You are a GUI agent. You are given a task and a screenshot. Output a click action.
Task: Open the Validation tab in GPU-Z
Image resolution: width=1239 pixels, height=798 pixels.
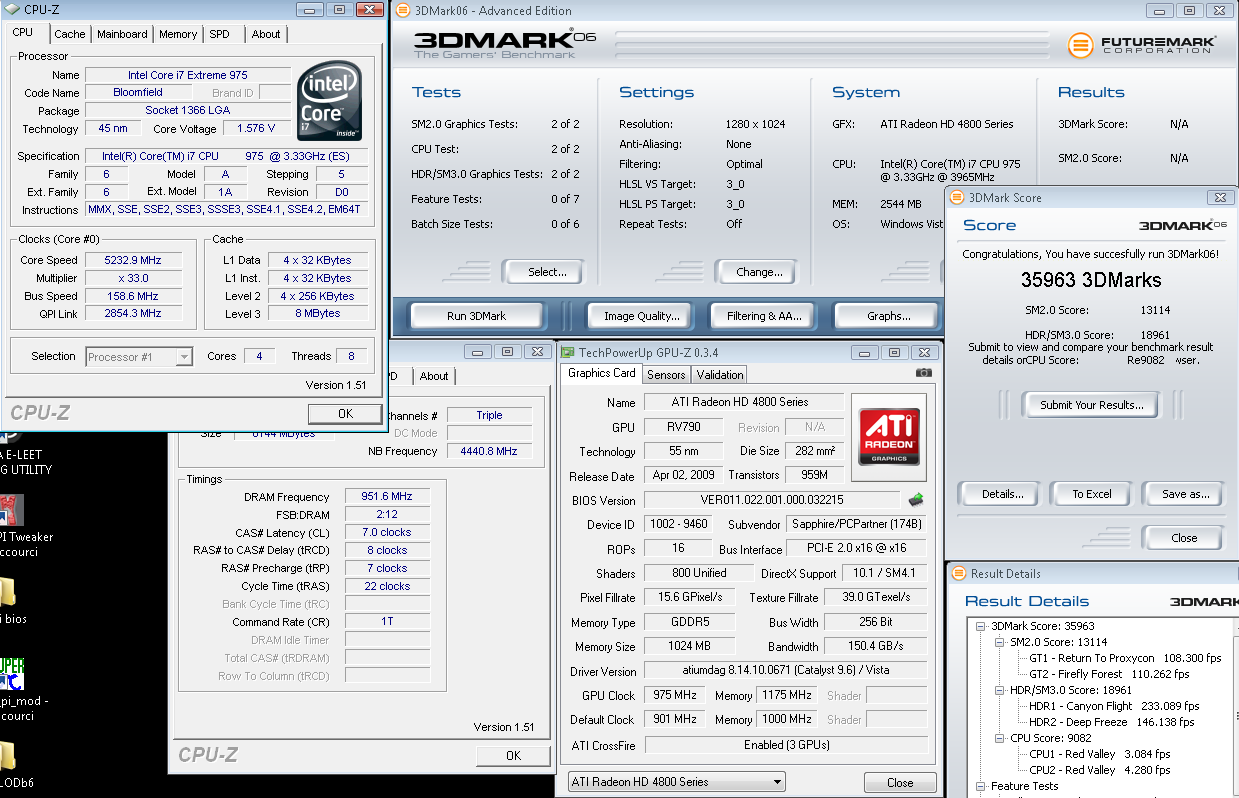(x=720, y=374)
